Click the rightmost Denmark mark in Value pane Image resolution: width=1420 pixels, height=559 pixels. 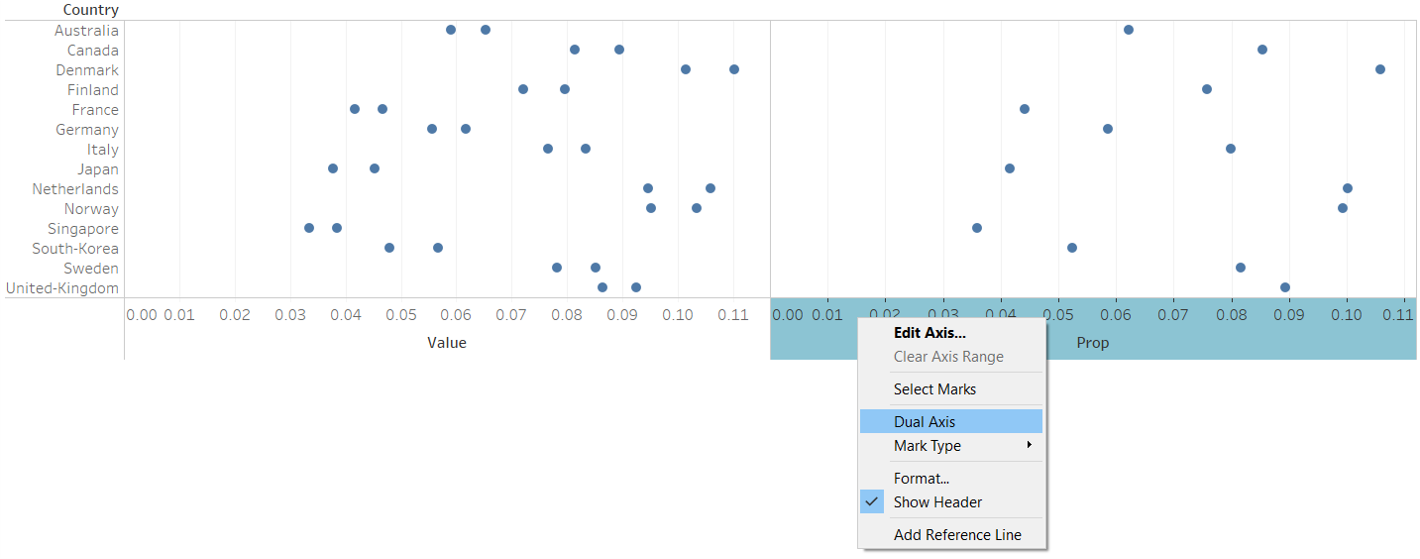734,69
